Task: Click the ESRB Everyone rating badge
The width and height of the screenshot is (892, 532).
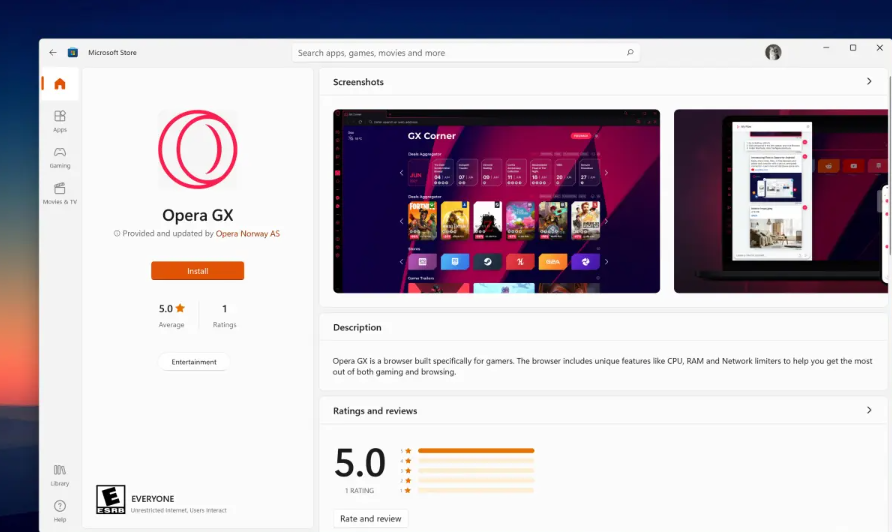Action: click(110, 500)
